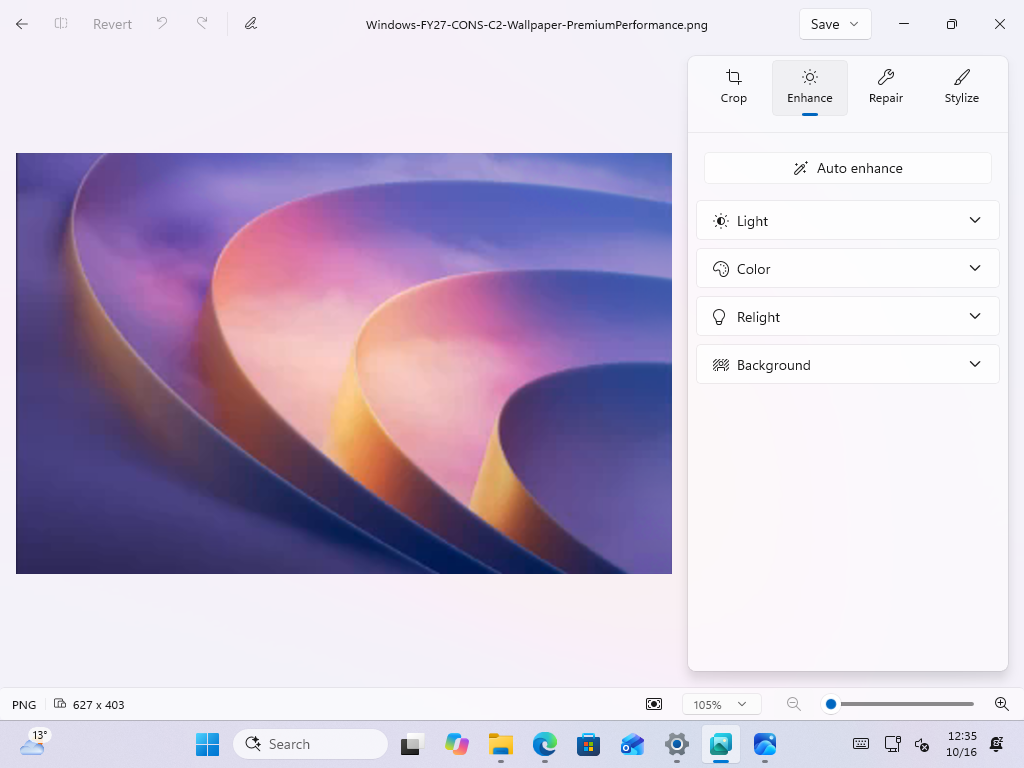Image resolution: width=1024 pixels, height=768 pixels.
Task: Open Task View from the taskbar
Action: click(412, 744)
